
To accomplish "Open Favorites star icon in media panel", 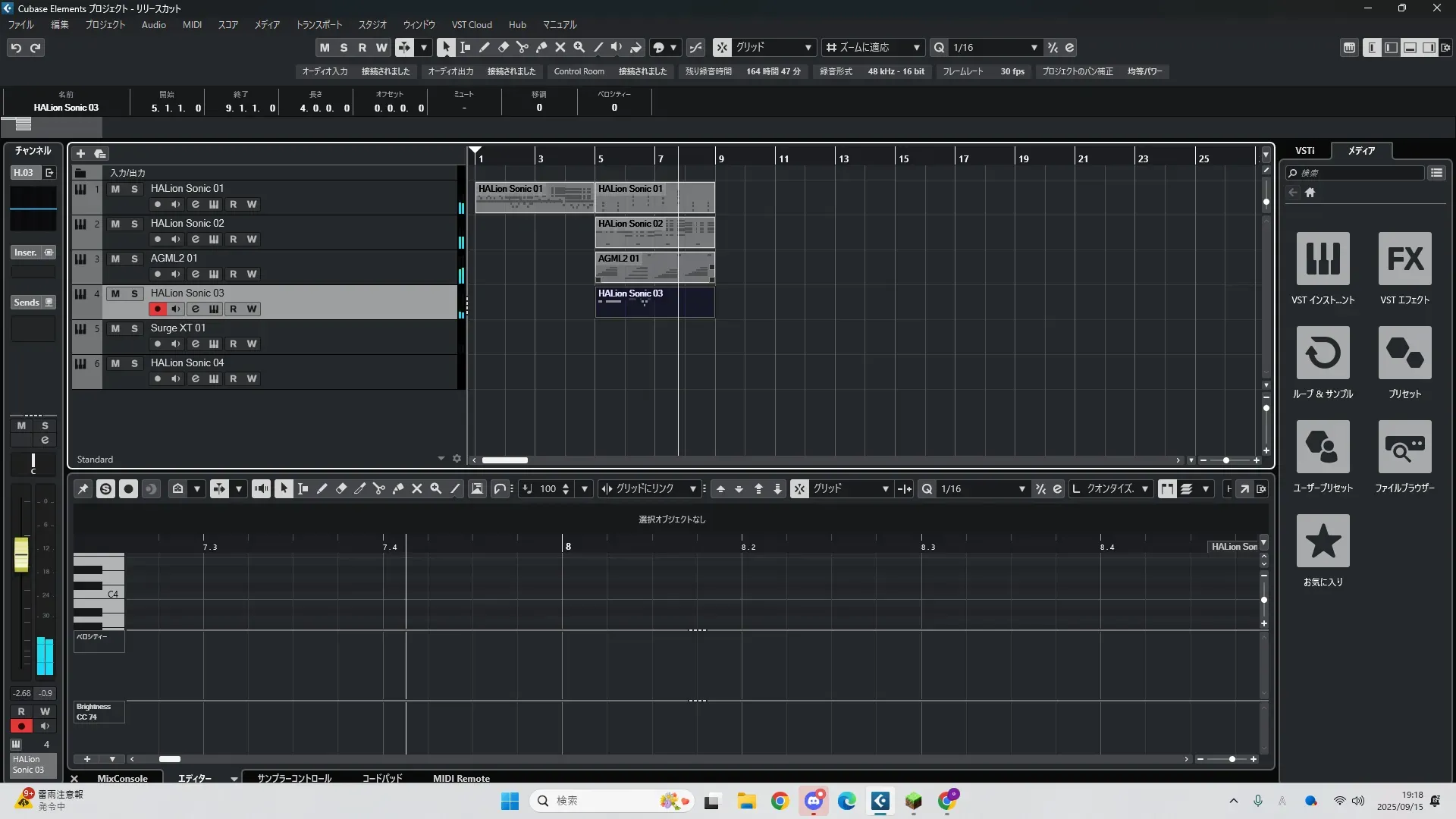I will (1323, 541).
